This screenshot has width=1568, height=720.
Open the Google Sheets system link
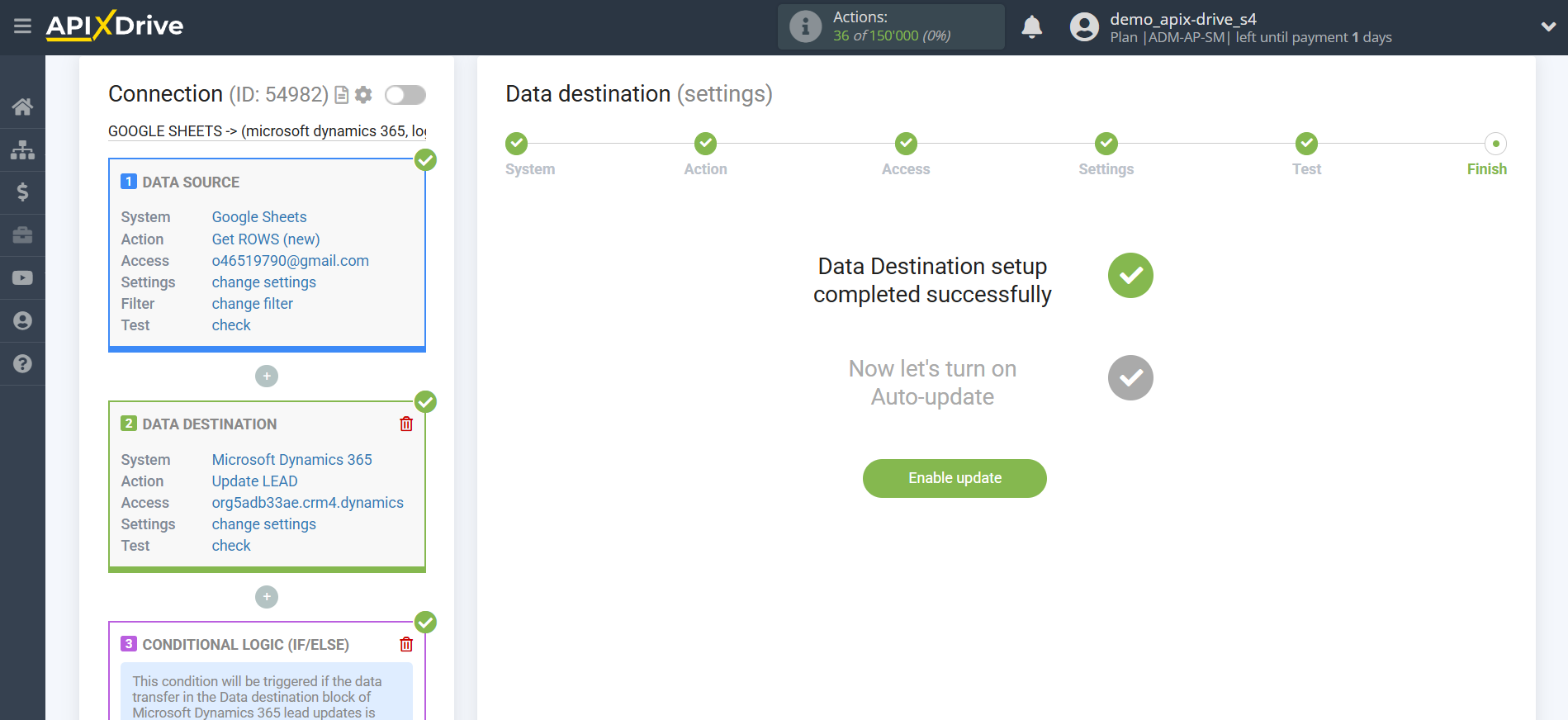[259, 217]
